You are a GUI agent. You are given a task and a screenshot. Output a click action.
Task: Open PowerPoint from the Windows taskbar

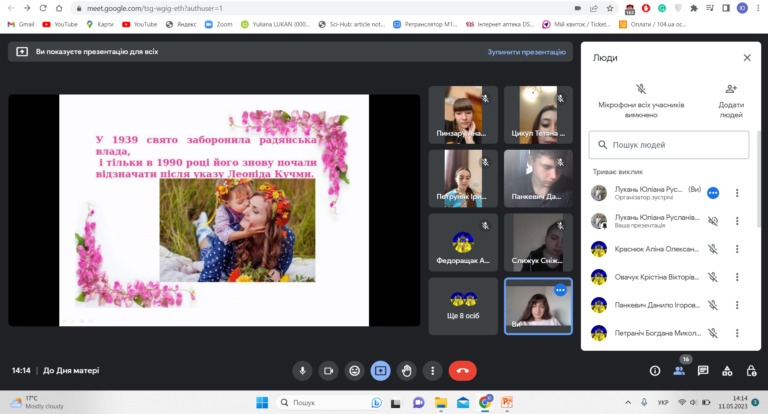[507, 402]
